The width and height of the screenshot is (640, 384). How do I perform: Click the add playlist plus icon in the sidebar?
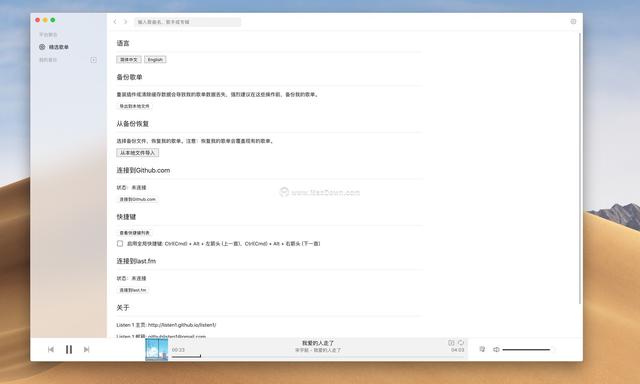(93, 60)
